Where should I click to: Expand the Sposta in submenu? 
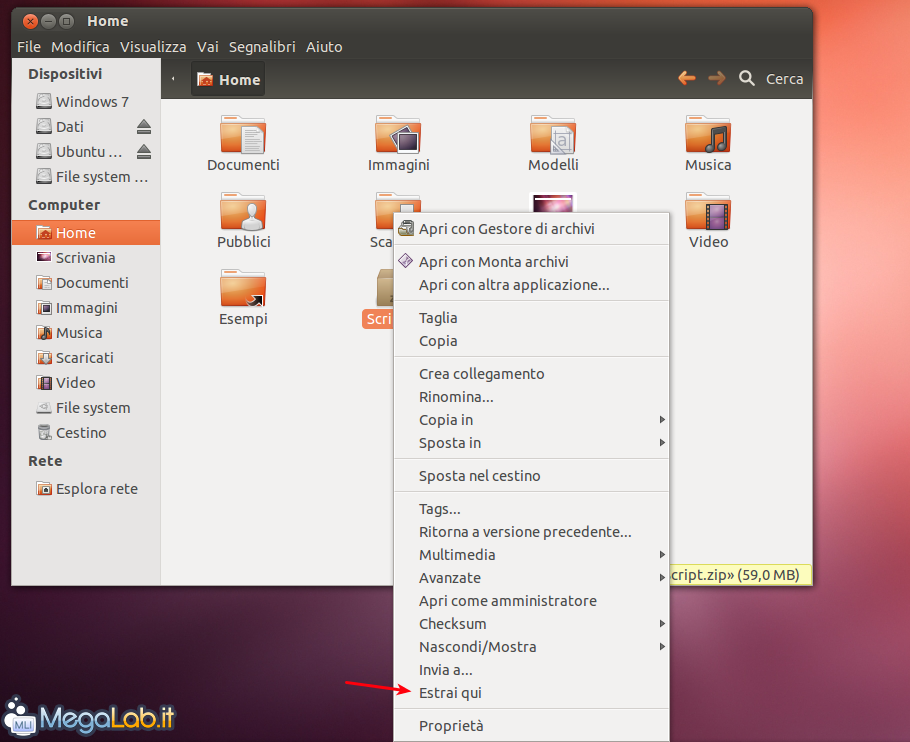pyautogui.click(x=532, y=443)
